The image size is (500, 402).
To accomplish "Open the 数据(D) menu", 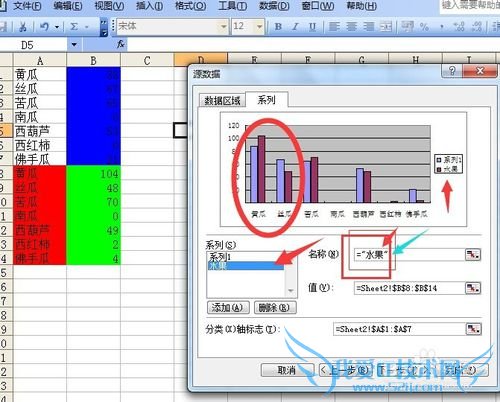I will (274, 6).
